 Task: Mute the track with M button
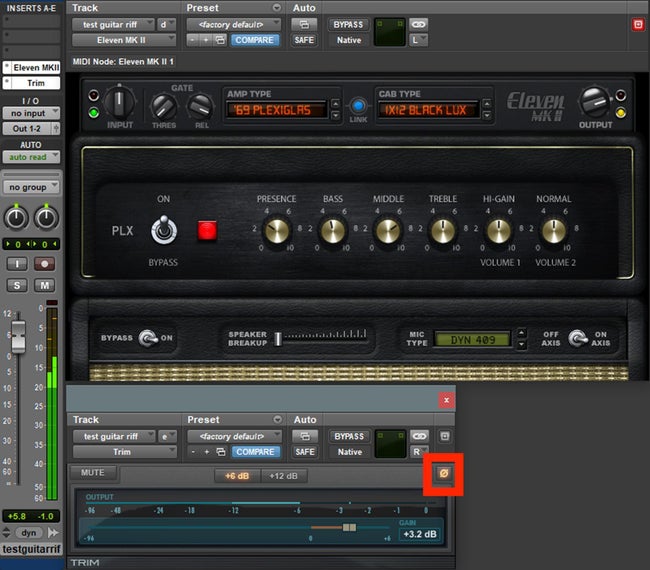[44, 285]
